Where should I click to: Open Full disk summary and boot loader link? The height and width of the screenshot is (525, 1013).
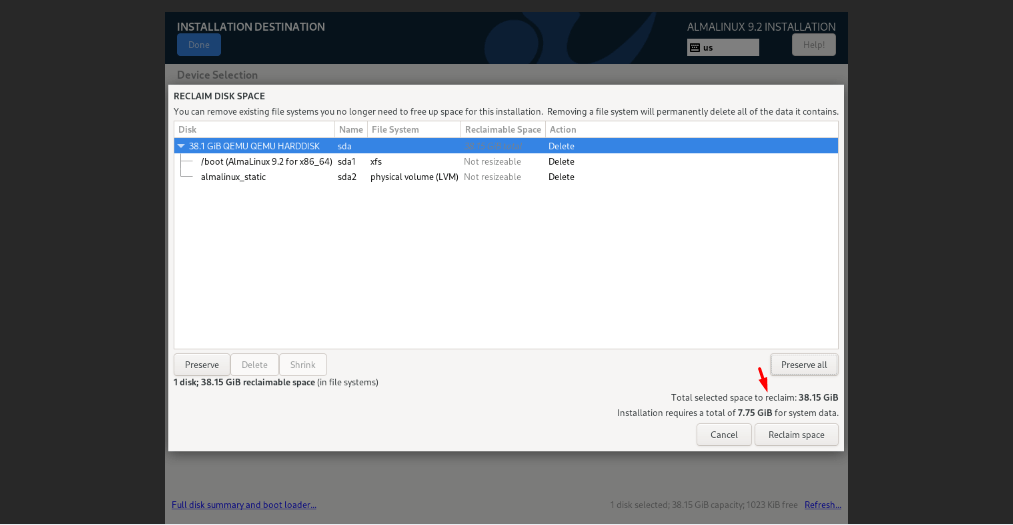pos(244,505)
